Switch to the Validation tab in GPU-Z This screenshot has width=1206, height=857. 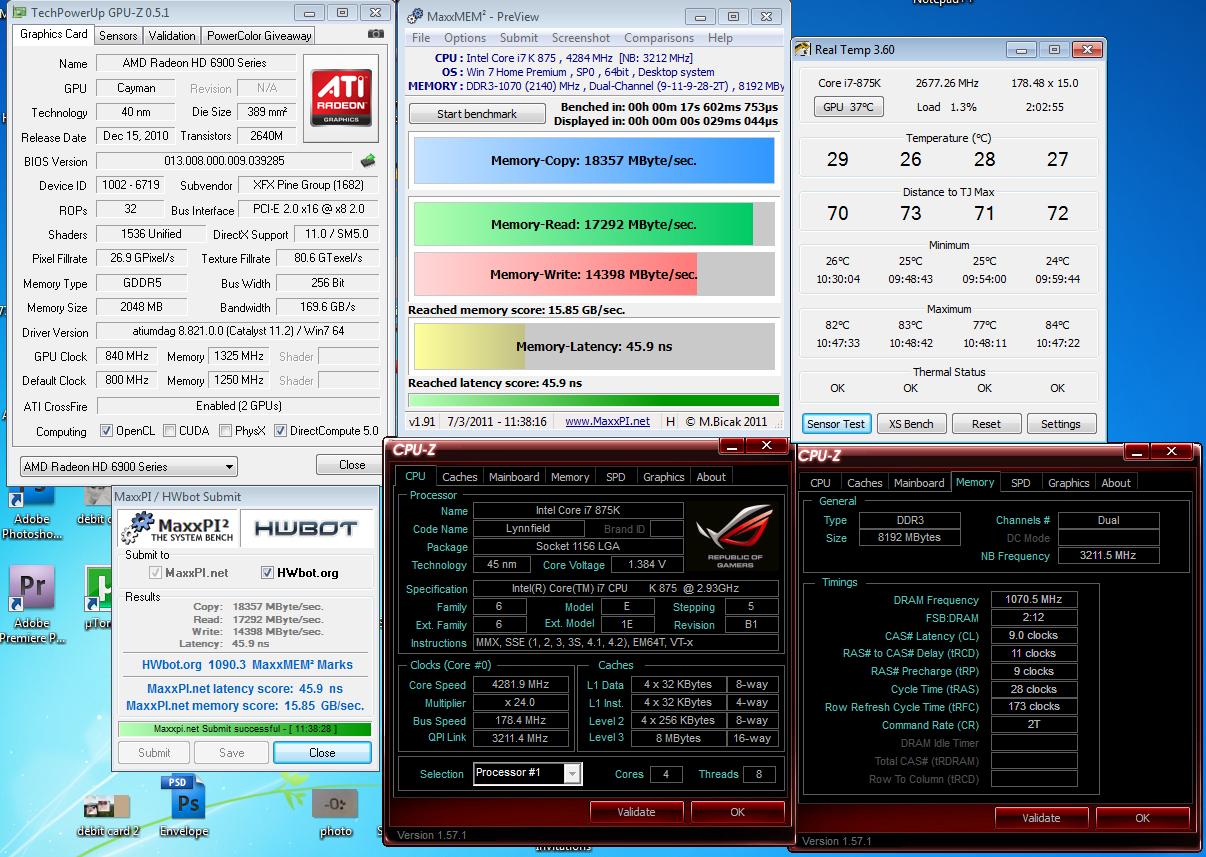[x=172, y=35]
